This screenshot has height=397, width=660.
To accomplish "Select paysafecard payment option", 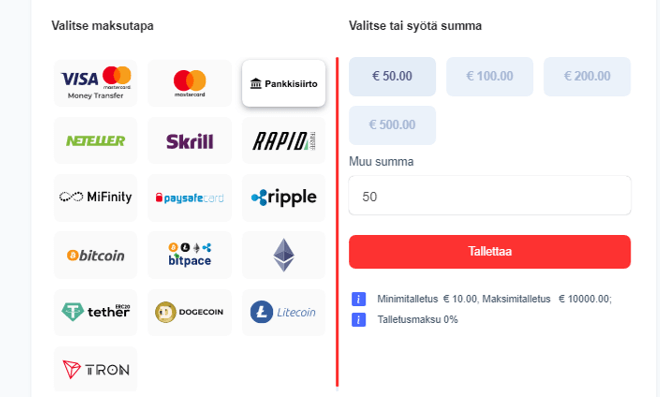I will (189, 198).
